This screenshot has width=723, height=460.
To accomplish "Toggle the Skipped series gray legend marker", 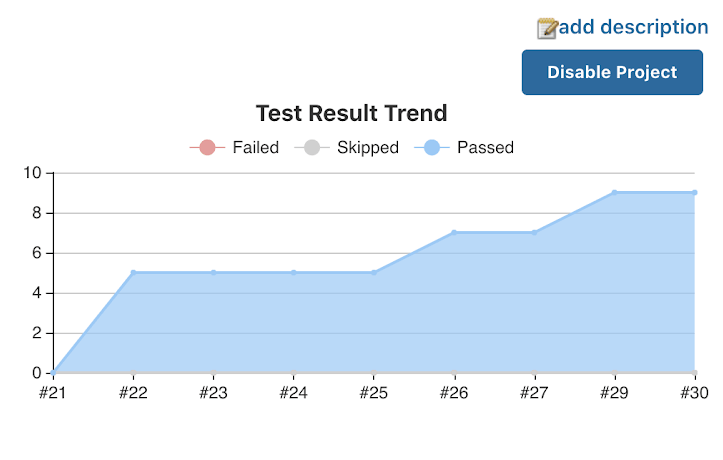I will [311, 148].
